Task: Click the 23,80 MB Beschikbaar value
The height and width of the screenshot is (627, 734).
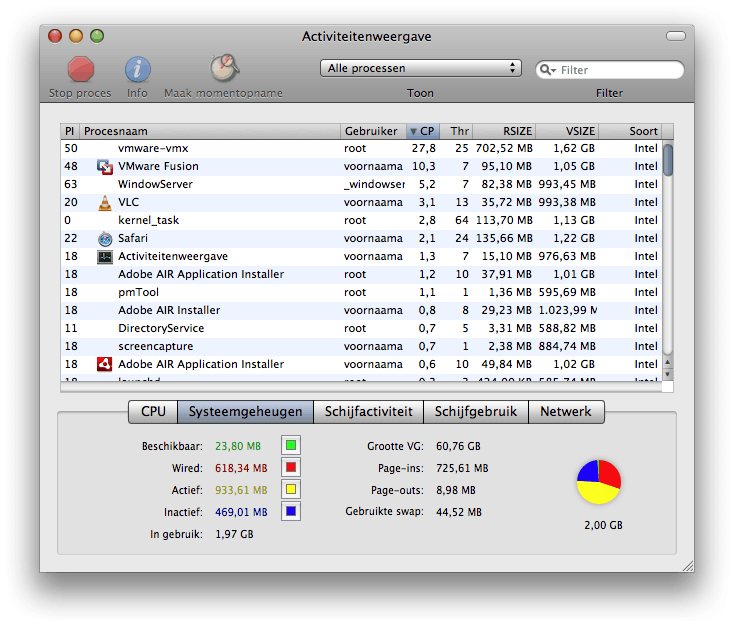Action: tap(238, 446)
